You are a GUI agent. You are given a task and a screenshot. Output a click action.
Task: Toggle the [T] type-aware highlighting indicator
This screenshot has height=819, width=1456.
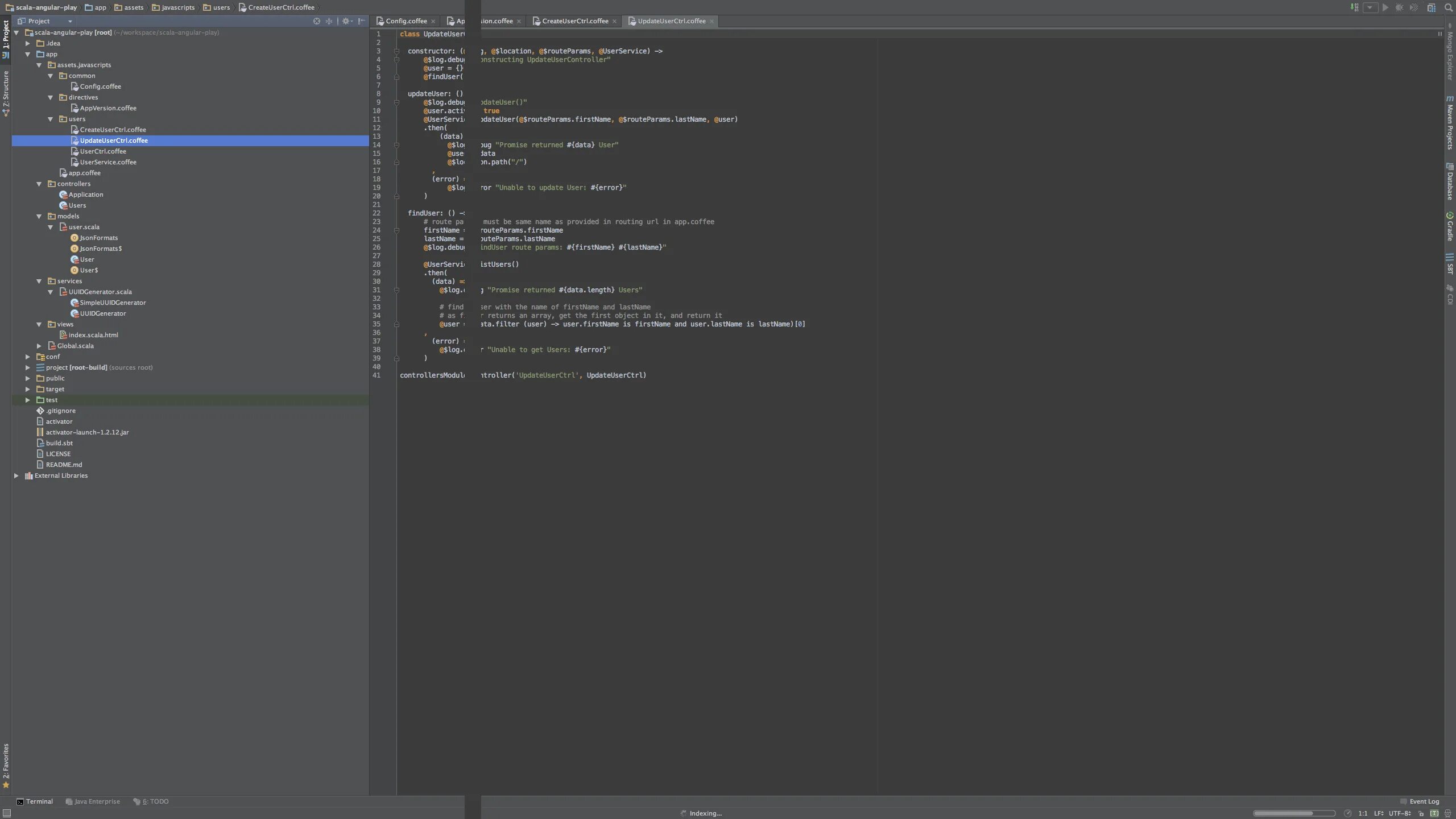pos(1434,813)
